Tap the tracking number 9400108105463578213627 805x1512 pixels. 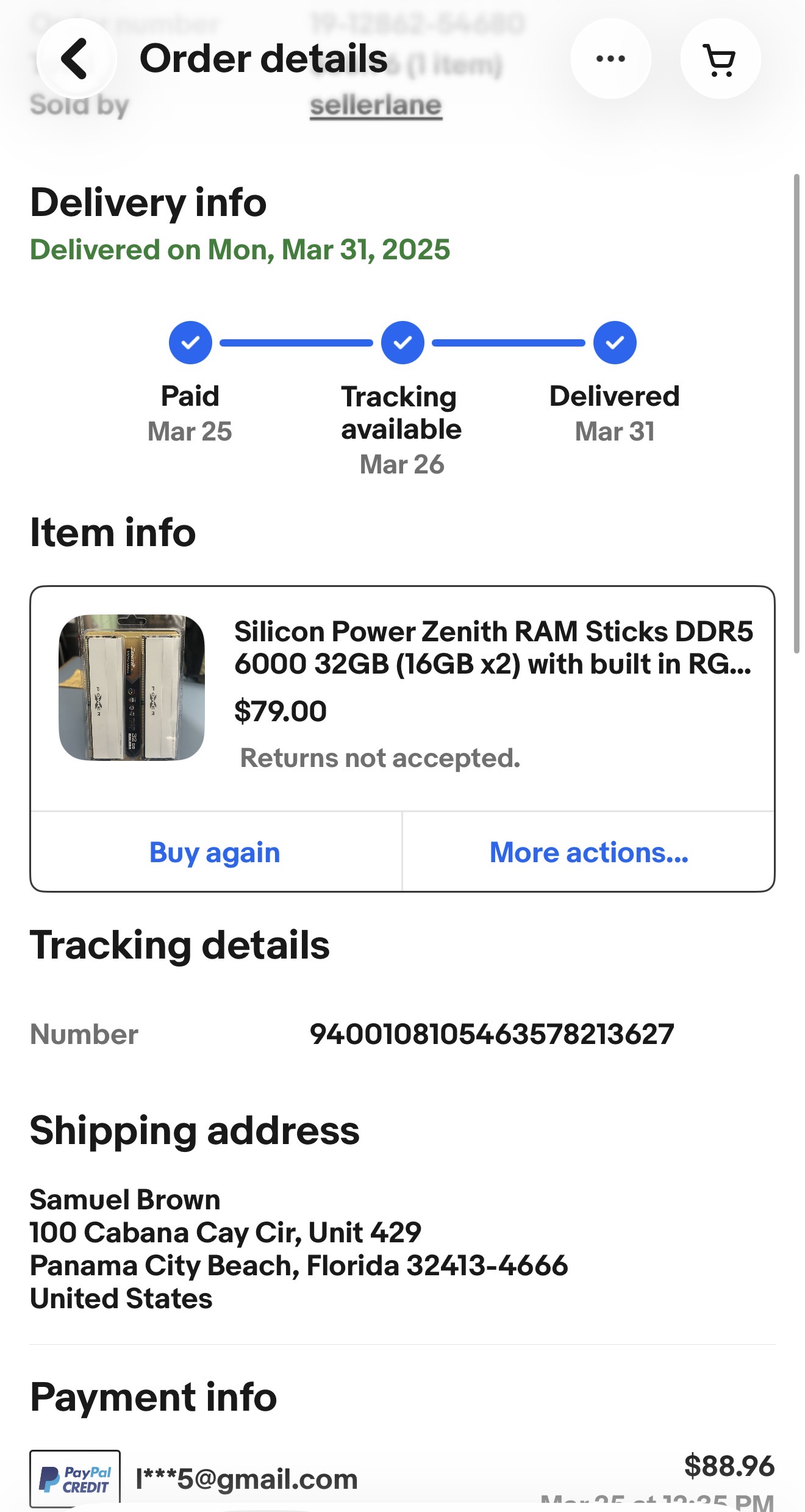(x=492, y=1034)
